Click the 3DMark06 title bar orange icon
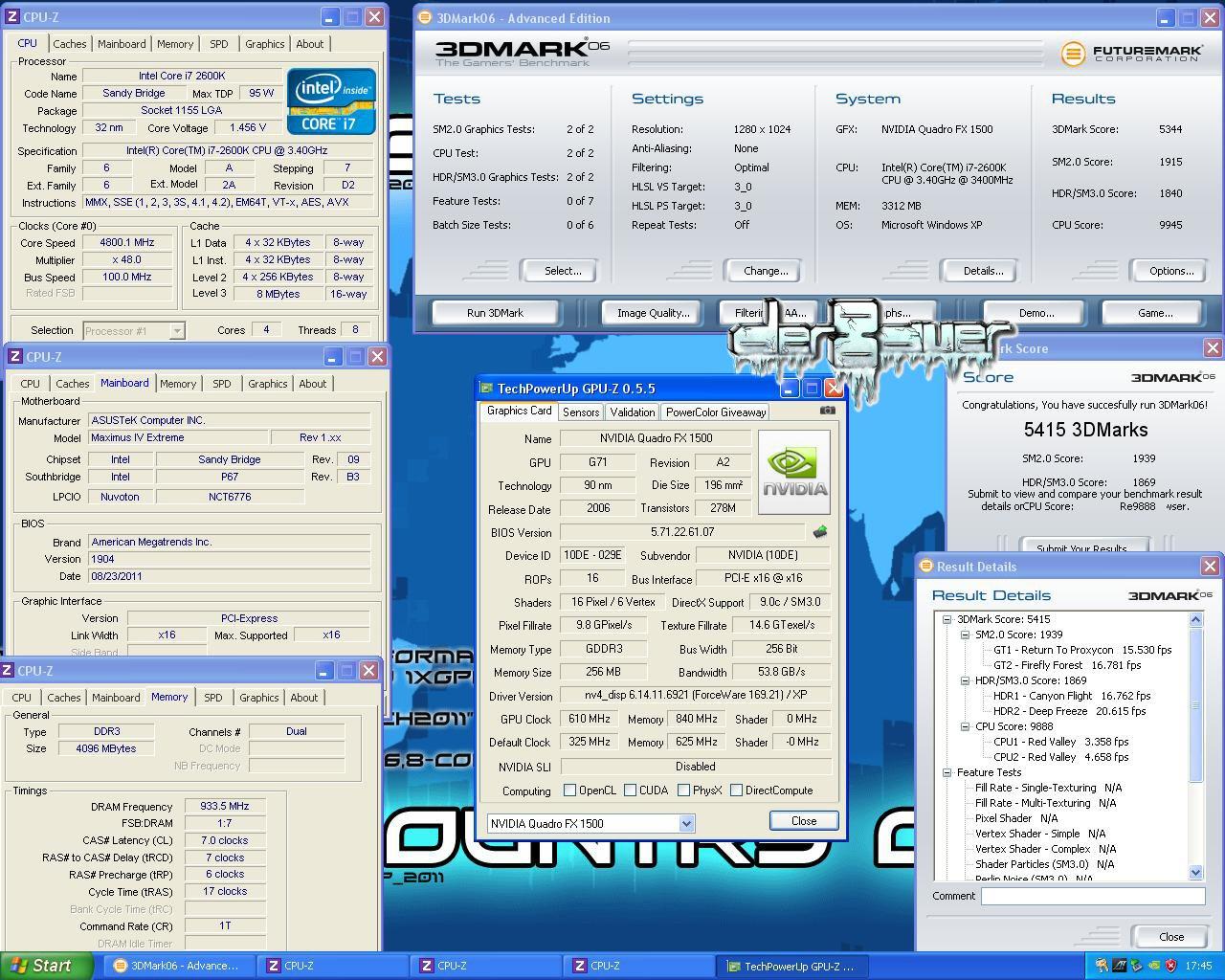This screenshot has height=980, width=1225. click(425, 17)
